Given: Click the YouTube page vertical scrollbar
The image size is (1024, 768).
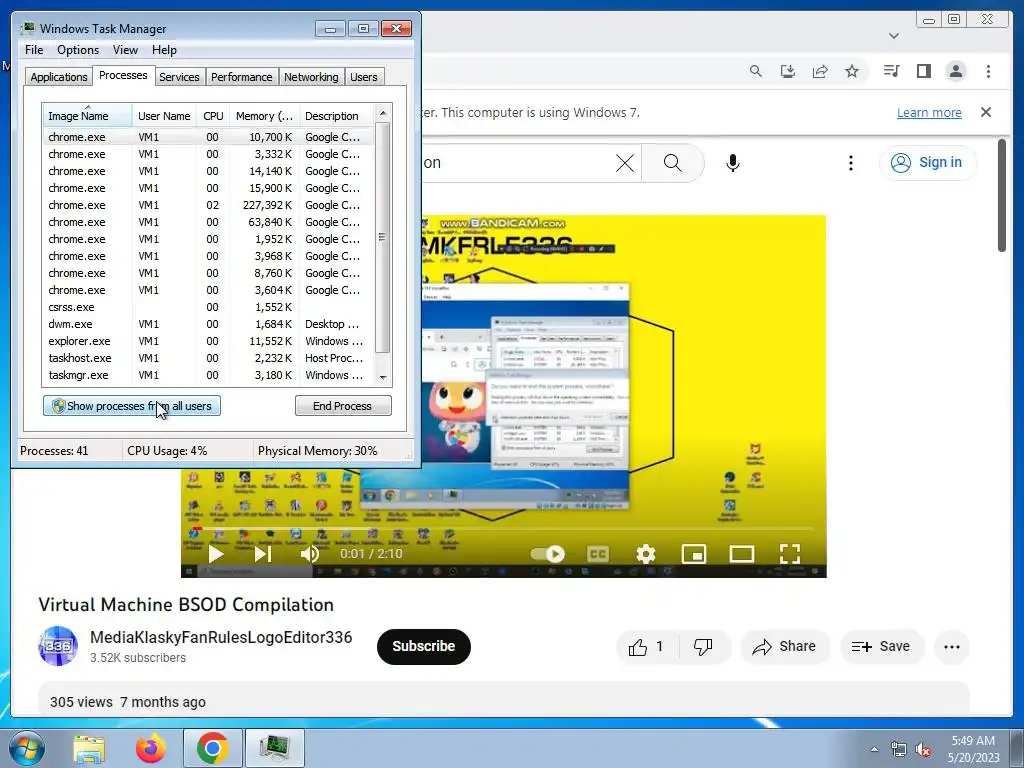Looking at the screenshot, I should [1002, 195].
